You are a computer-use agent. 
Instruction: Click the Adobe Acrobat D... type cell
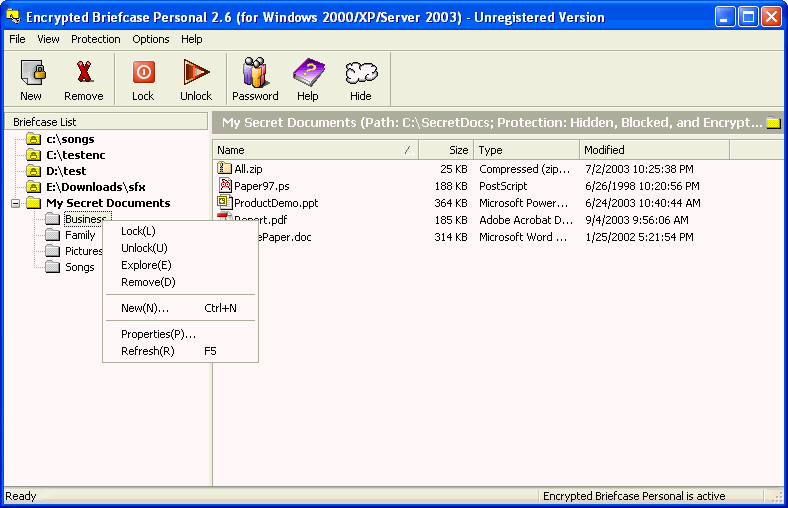coord(526,220)
